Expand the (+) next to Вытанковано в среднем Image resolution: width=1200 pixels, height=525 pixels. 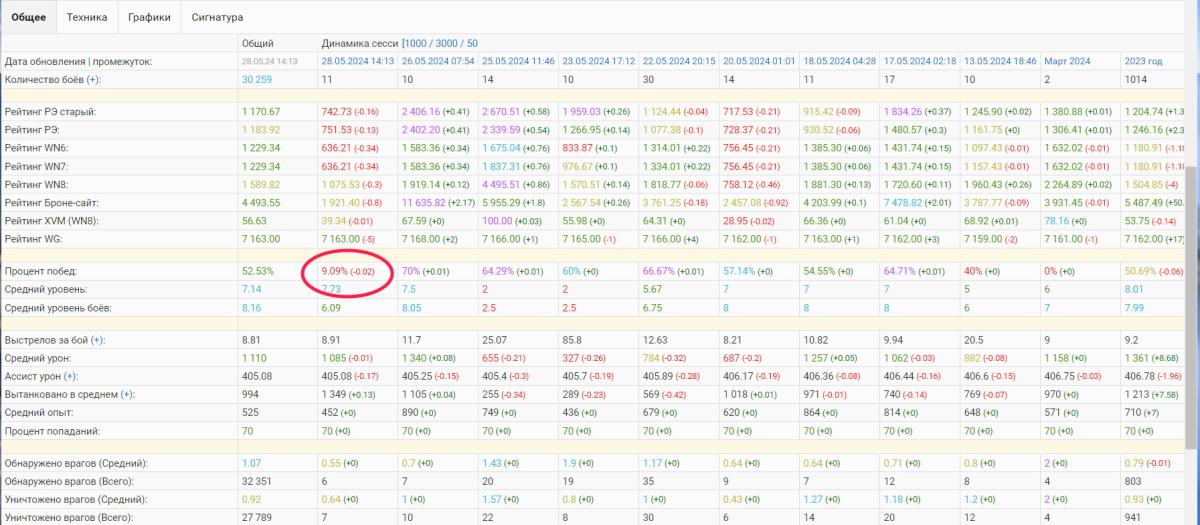[x=127, y=395]
